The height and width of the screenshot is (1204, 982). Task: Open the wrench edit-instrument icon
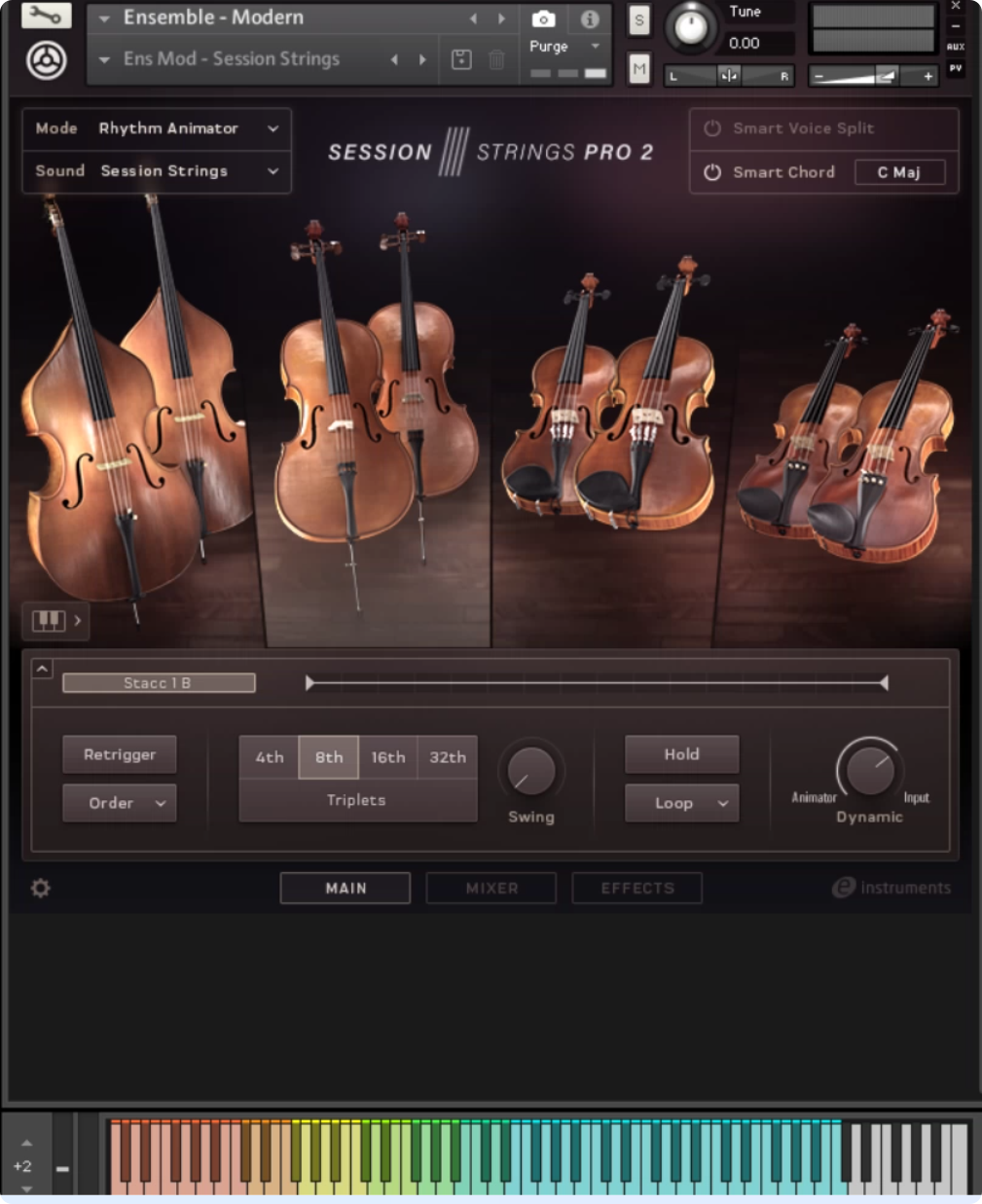(x=46, y=16)
